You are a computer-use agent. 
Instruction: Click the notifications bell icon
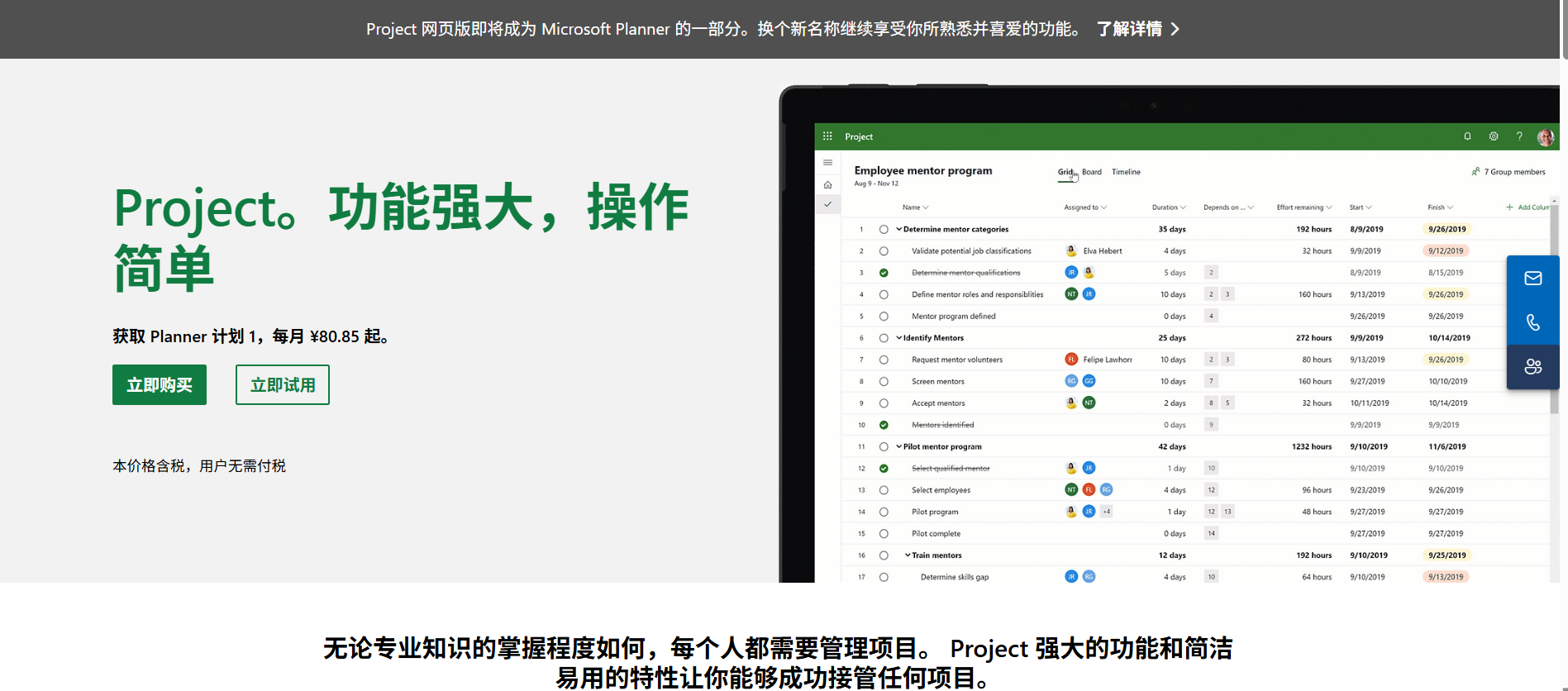tap(1467, 136)
